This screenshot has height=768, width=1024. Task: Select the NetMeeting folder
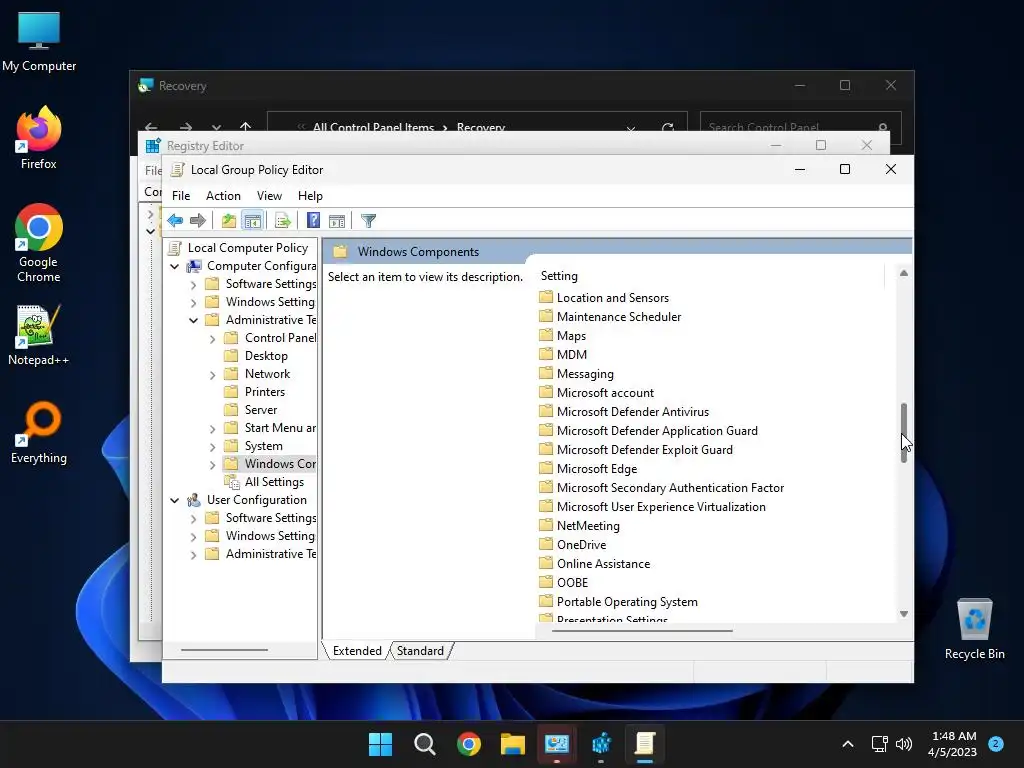[x=588, y=526]
